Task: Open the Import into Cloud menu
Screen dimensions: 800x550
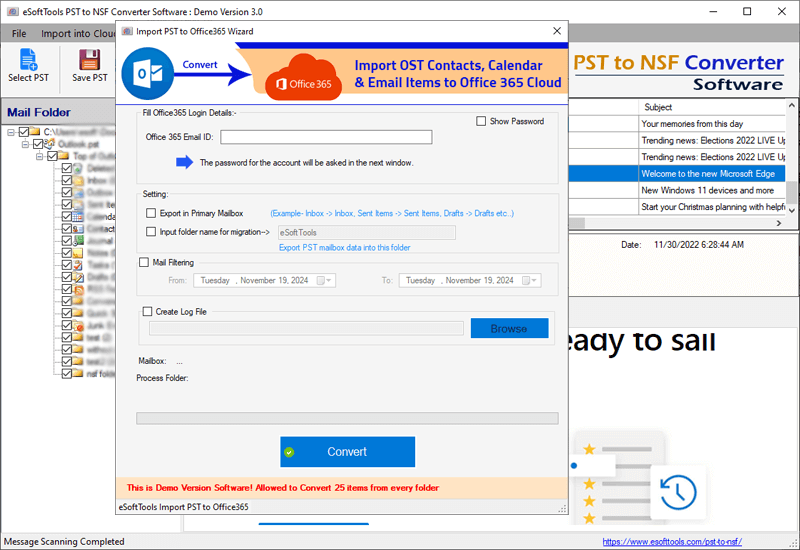Action: (78, 33)
